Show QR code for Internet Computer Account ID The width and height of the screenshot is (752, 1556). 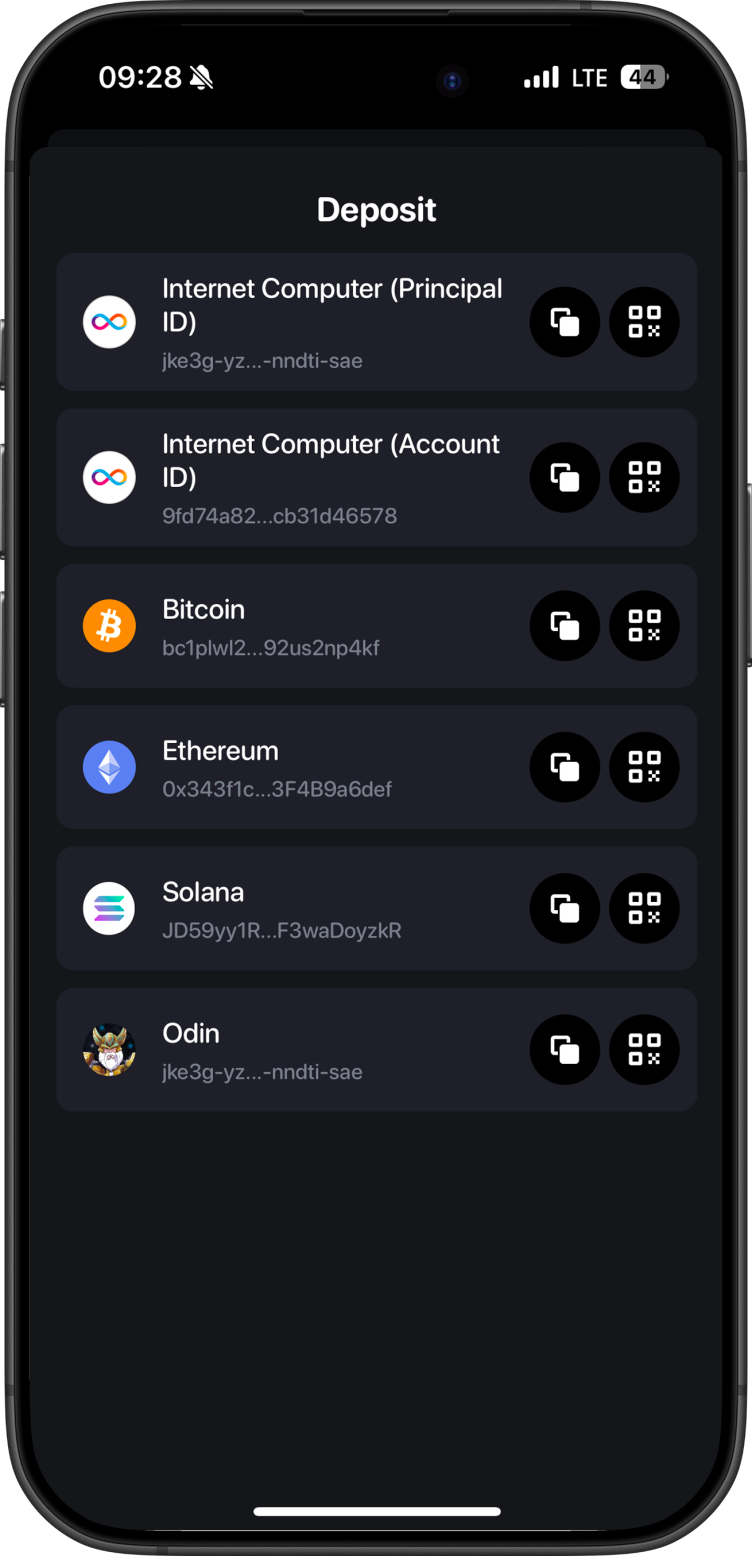point(644,477)
